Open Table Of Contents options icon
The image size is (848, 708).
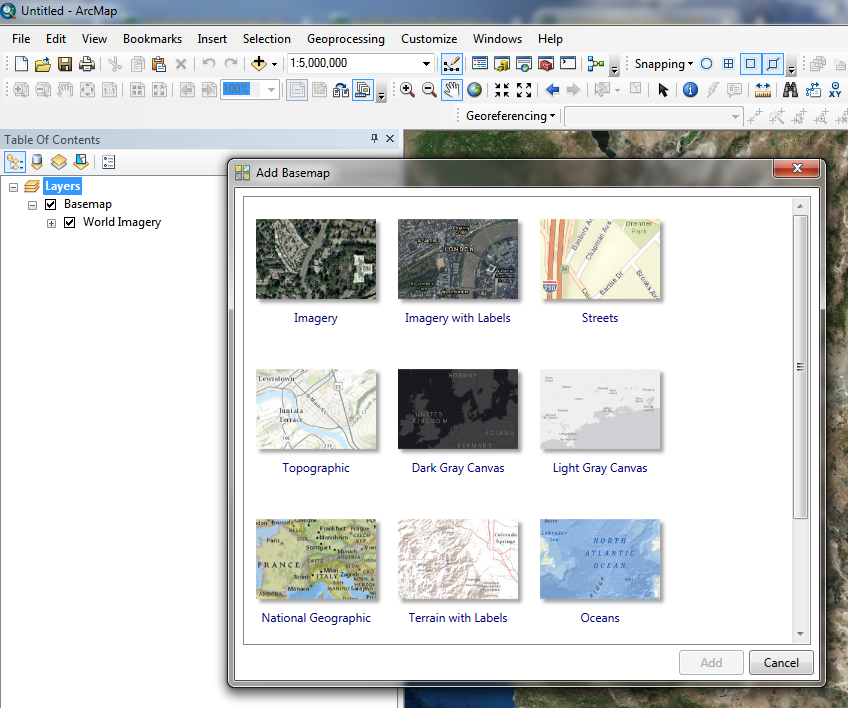(109, 162)
